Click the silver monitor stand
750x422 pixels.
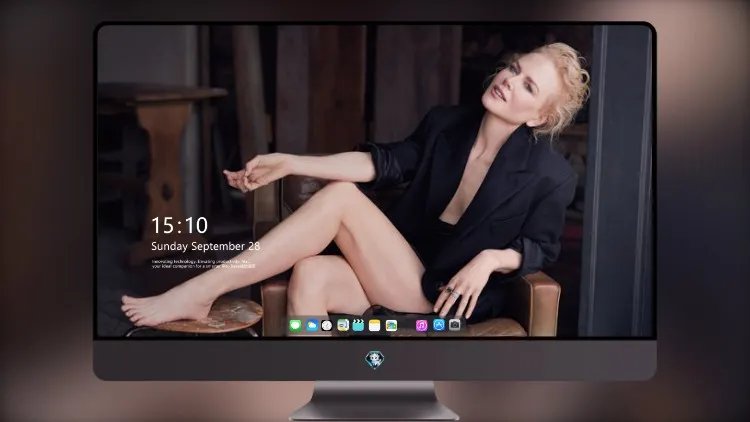point(375,401)
